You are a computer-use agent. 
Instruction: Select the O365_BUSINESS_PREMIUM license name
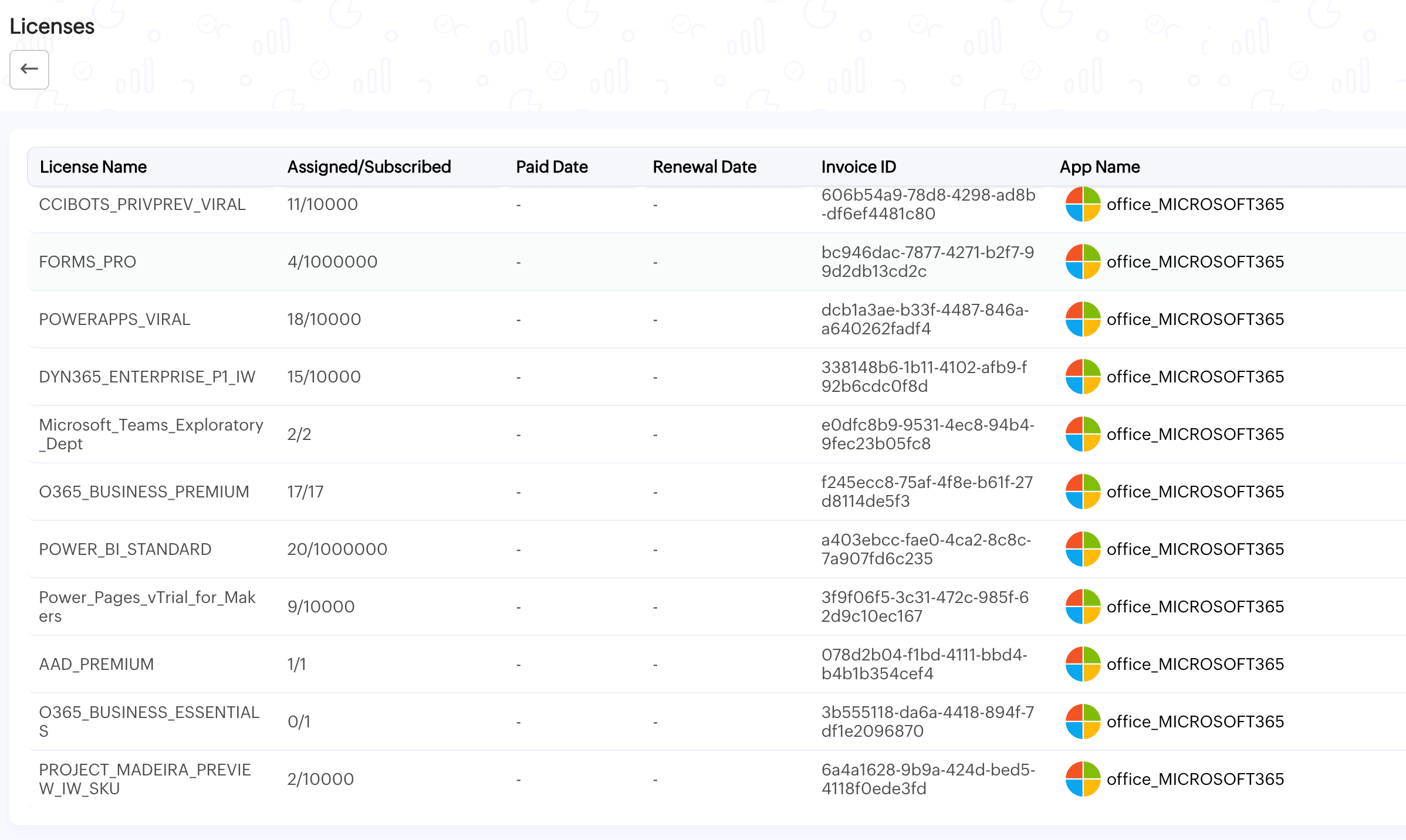[x=144, y=492]
